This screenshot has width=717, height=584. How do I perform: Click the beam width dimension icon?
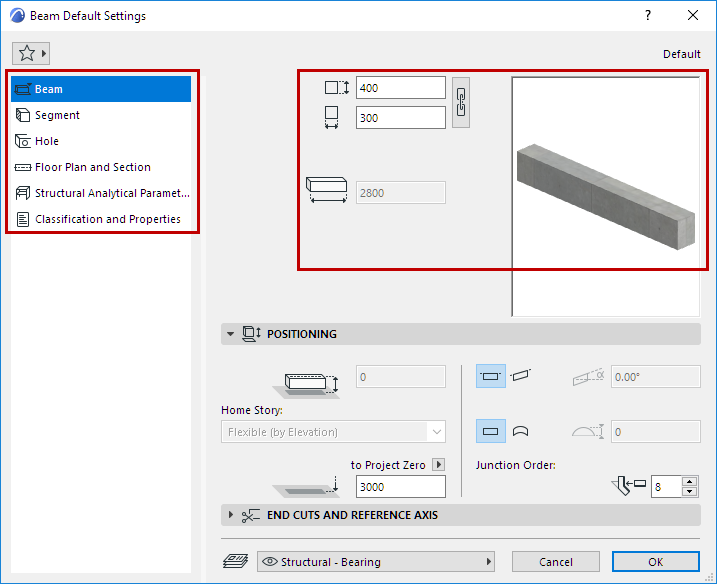[x=332, y=118]
